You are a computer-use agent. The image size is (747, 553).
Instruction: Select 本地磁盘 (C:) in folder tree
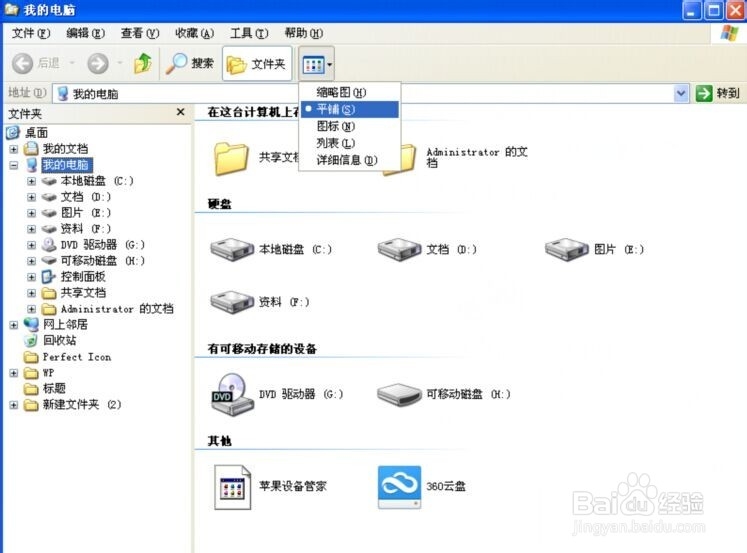tap(97, 181)
